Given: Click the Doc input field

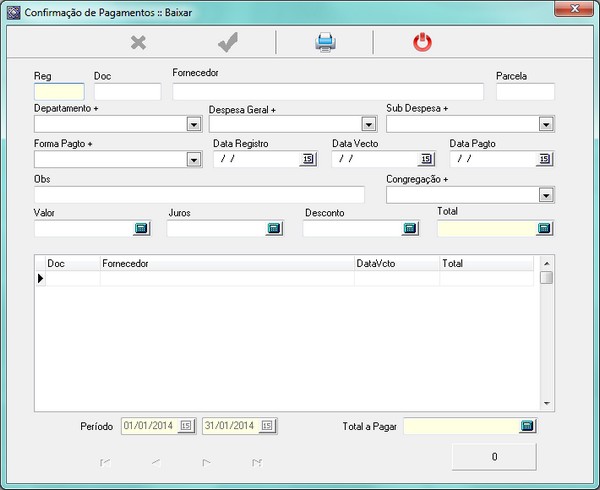Looking at the screenshot, I should pyautogui.click(x=127, y=92).
